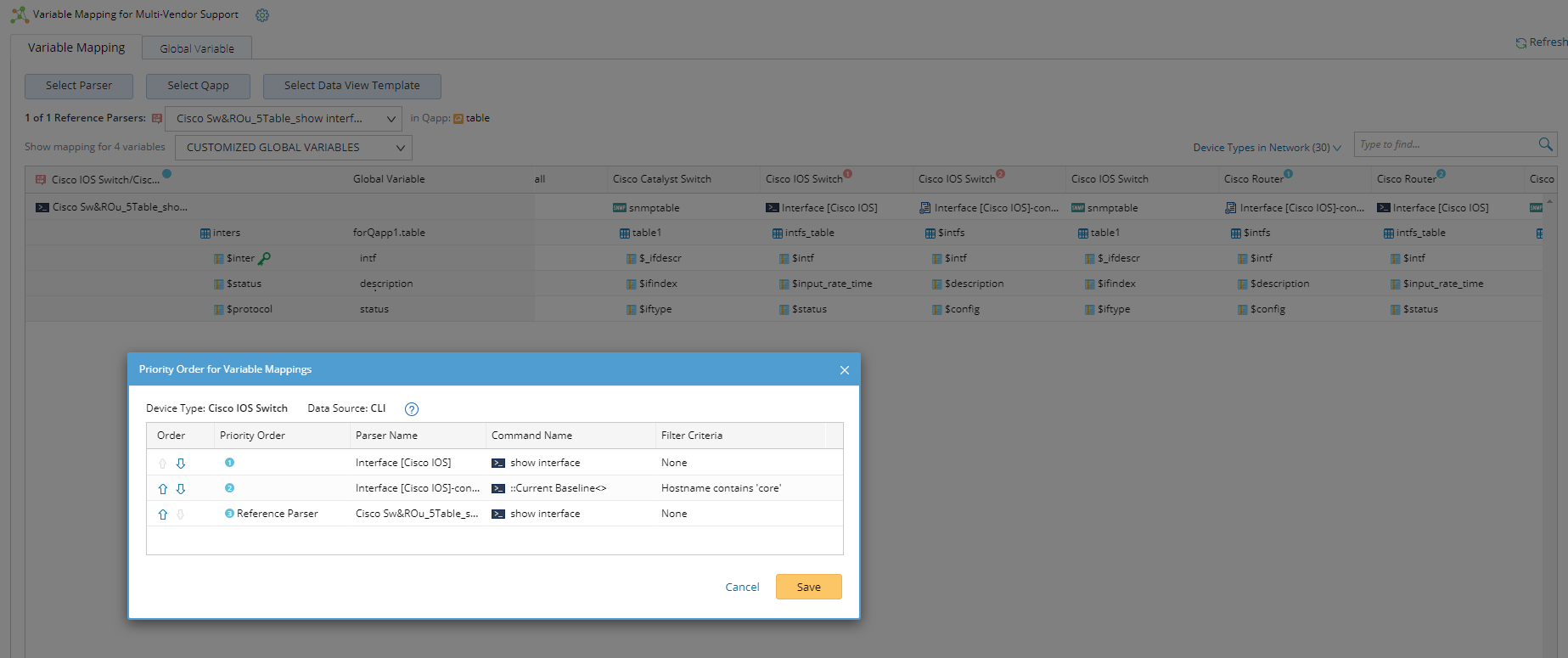1568x658 pixels.
Task: Focus the 'Type to find...' search field
Action: tap(1447, 144)
